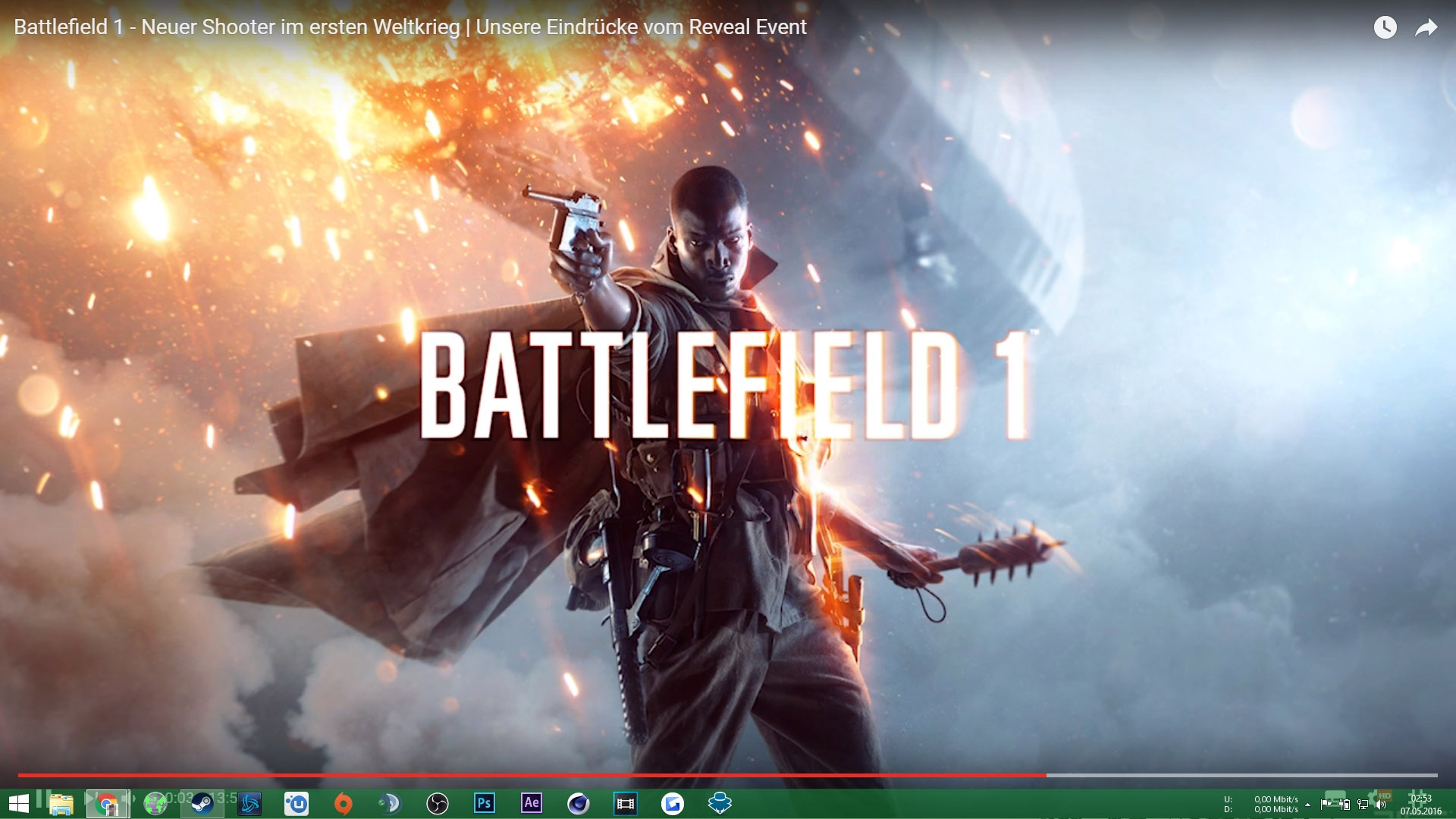
Task: Open the Share arrow on the video
Action: (x=1426, y=28)
